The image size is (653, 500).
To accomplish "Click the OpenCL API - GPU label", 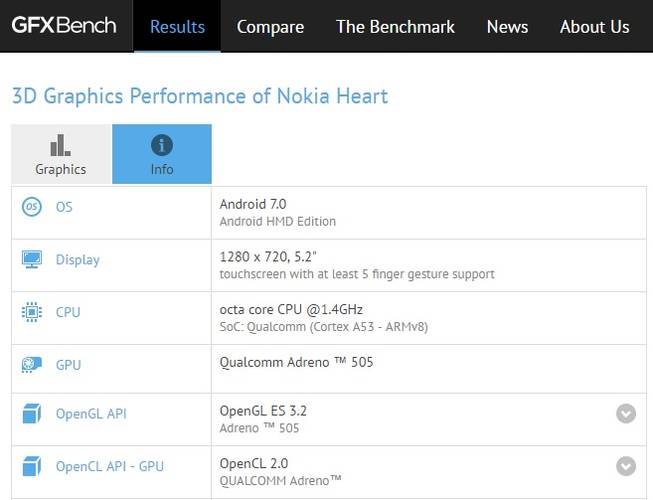I will (110, 466).
